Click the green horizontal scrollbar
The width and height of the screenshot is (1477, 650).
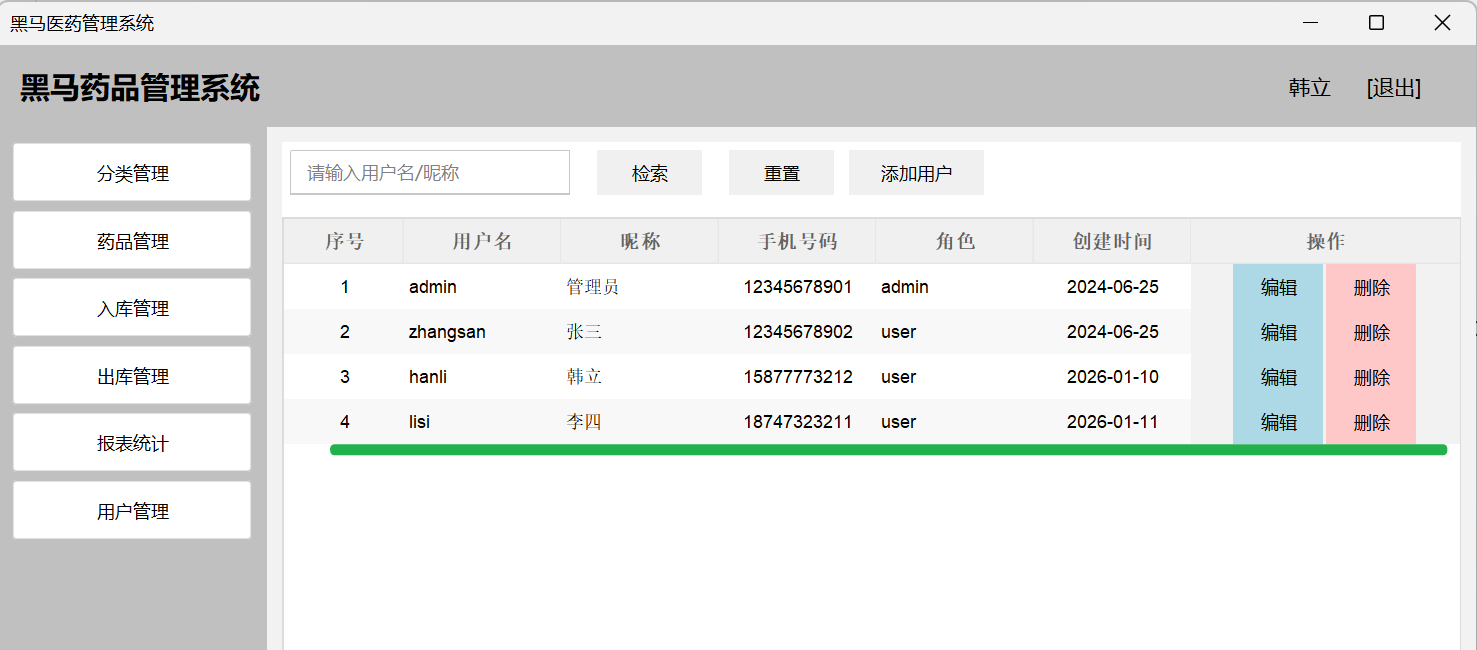(888, 450)
